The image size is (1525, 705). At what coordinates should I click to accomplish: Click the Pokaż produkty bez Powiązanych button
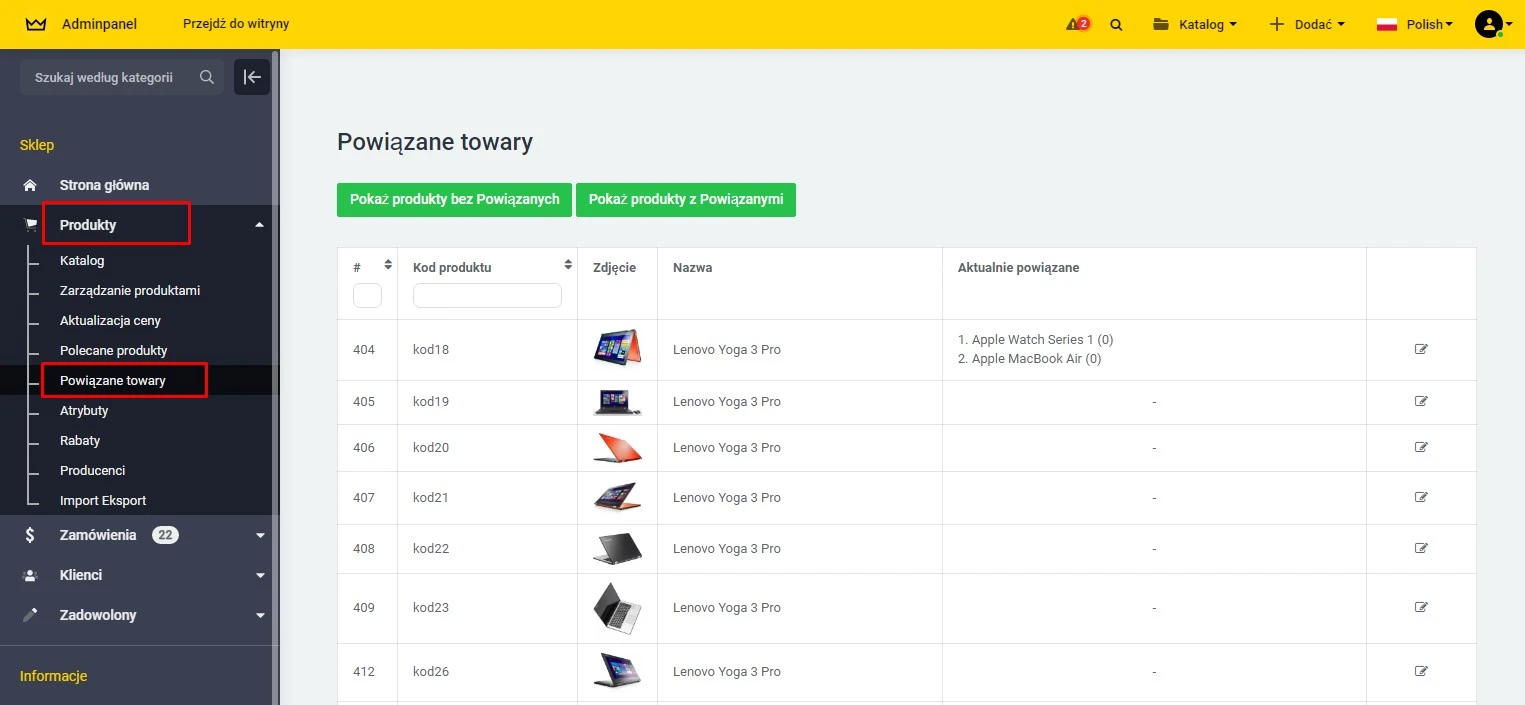pos(454,199)
